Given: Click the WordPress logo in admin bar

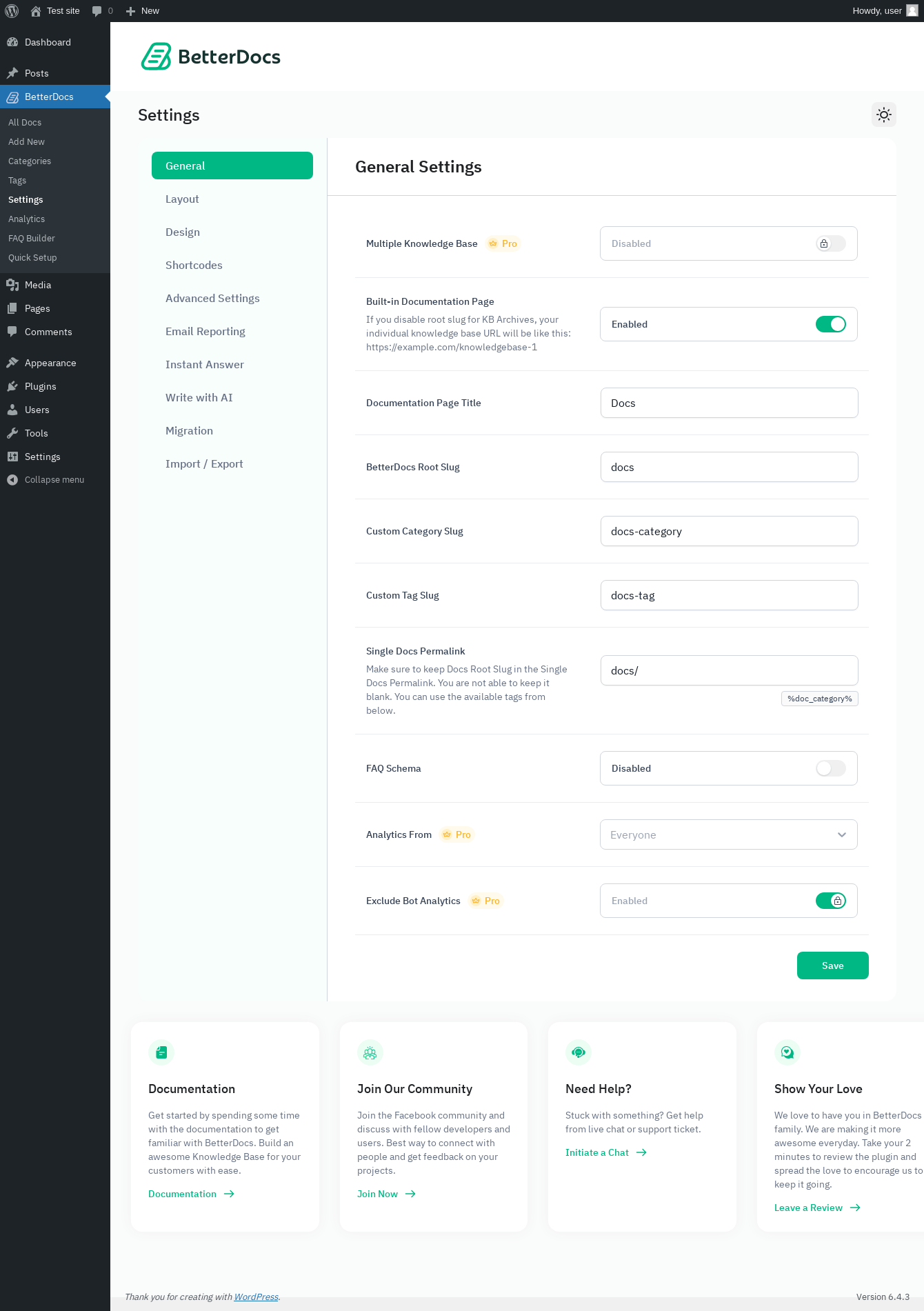Looking at the screenshot, I should (12, 11).
